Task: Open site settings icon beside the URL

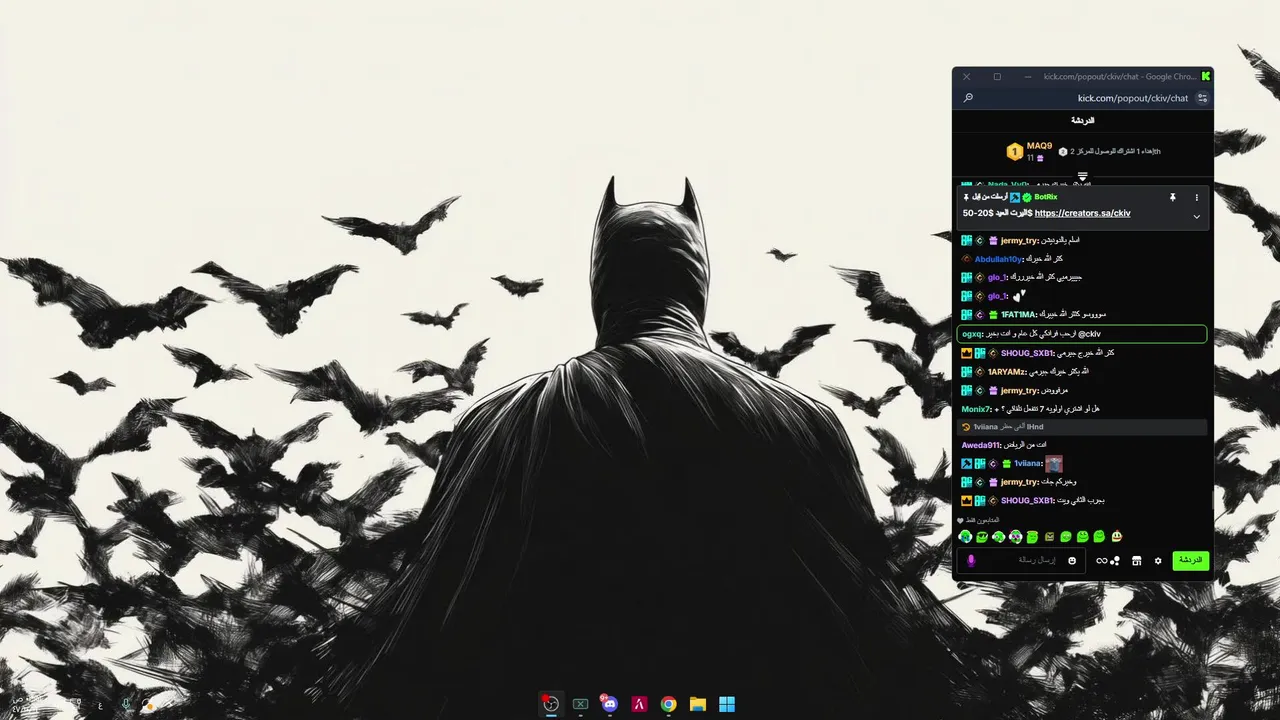Action: pyautogui.click(x=1202, y=98)
